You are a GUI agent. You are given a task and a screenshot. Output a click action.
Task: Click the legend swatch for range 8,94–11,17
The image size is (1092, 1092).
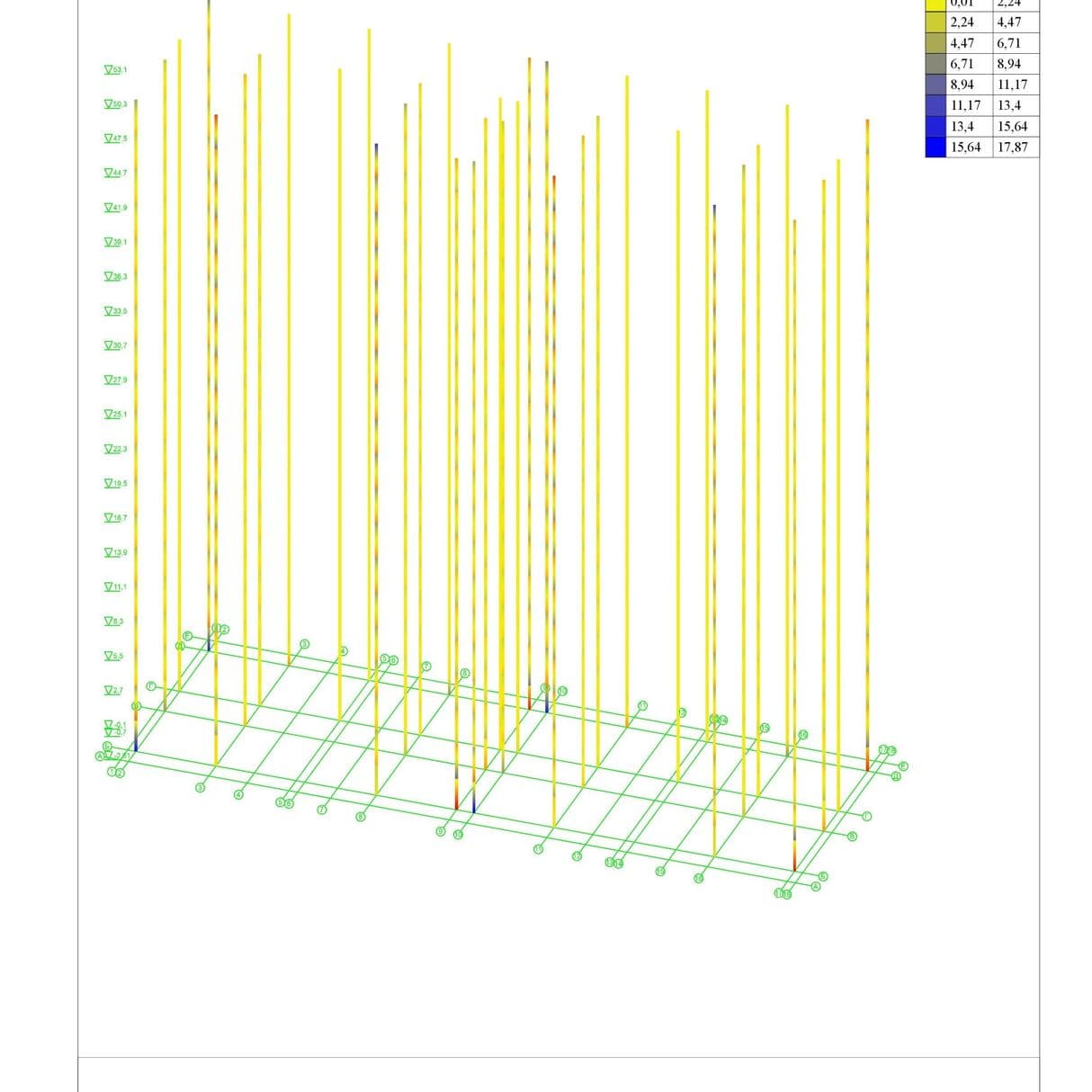click(935, 84)
